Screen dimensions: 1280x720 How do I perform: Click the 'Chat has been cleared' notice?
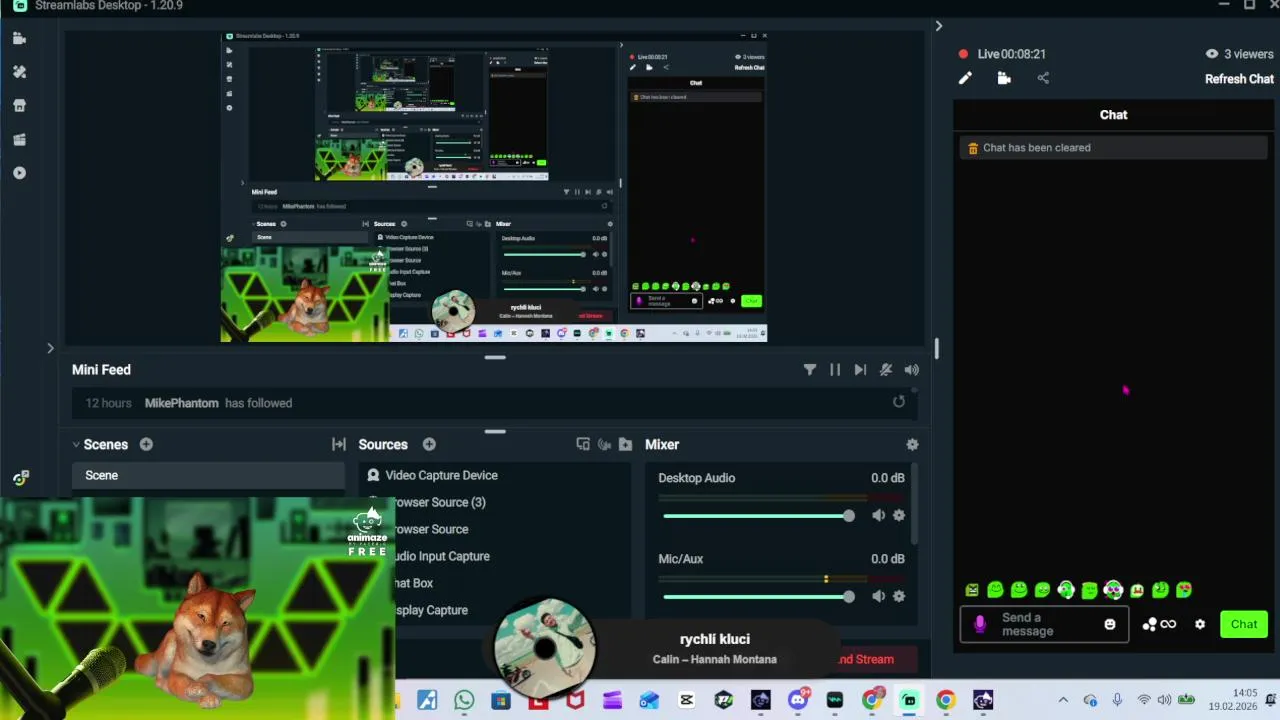point(1113,148)
